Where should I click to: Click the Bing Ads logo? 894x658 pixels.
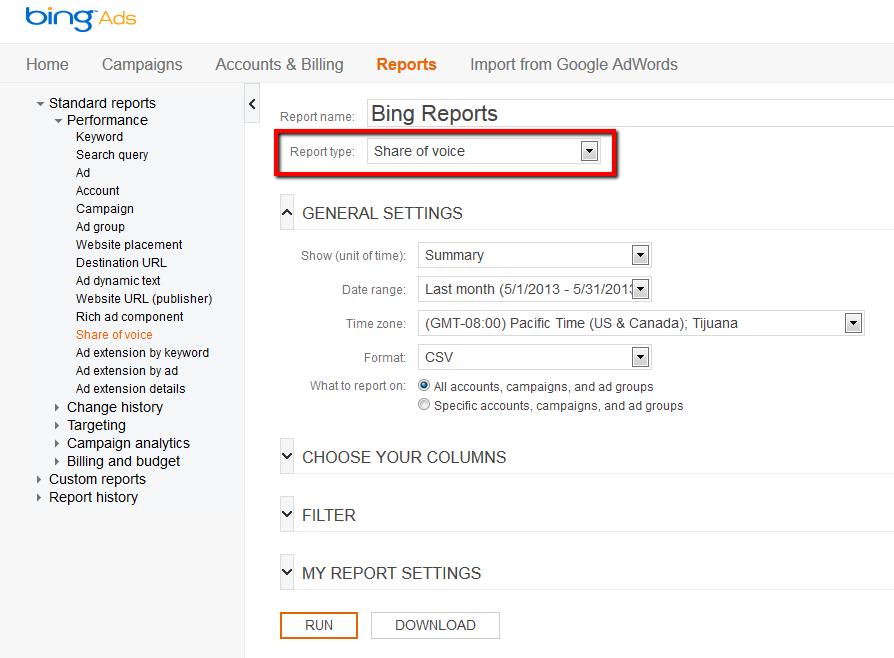pyautogui.click(x=80, y=19)
